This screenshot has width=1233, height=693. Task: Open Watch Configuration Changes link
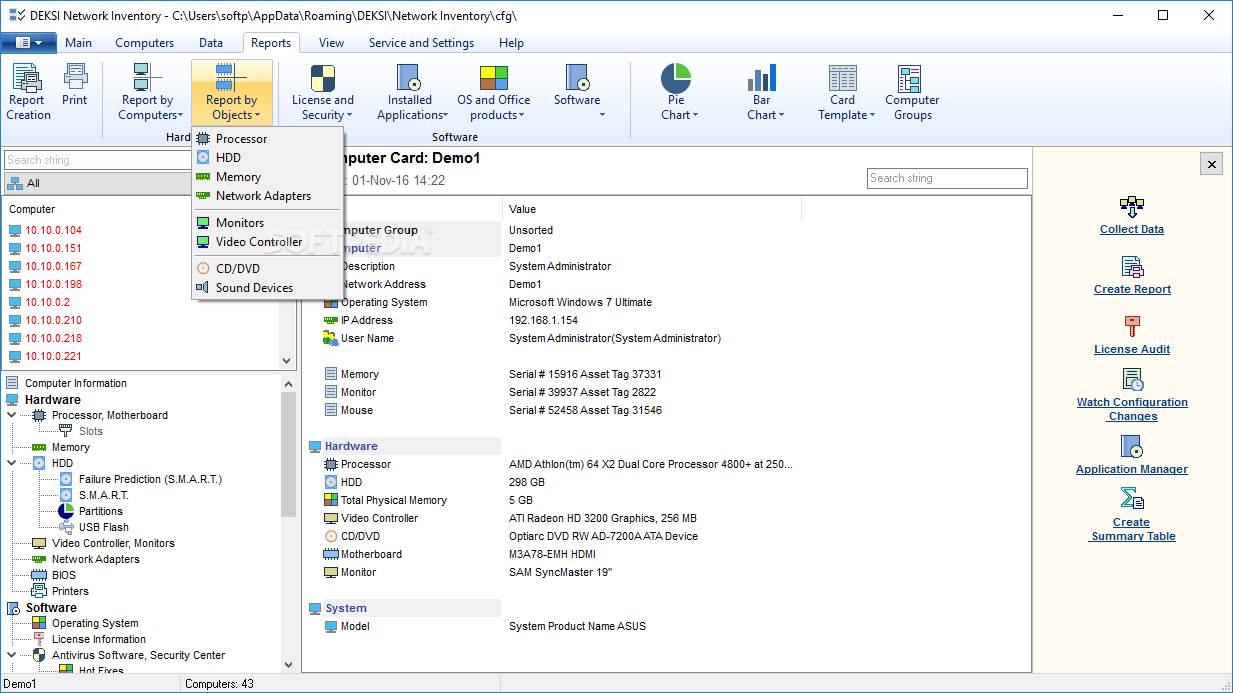(1132, 409)
